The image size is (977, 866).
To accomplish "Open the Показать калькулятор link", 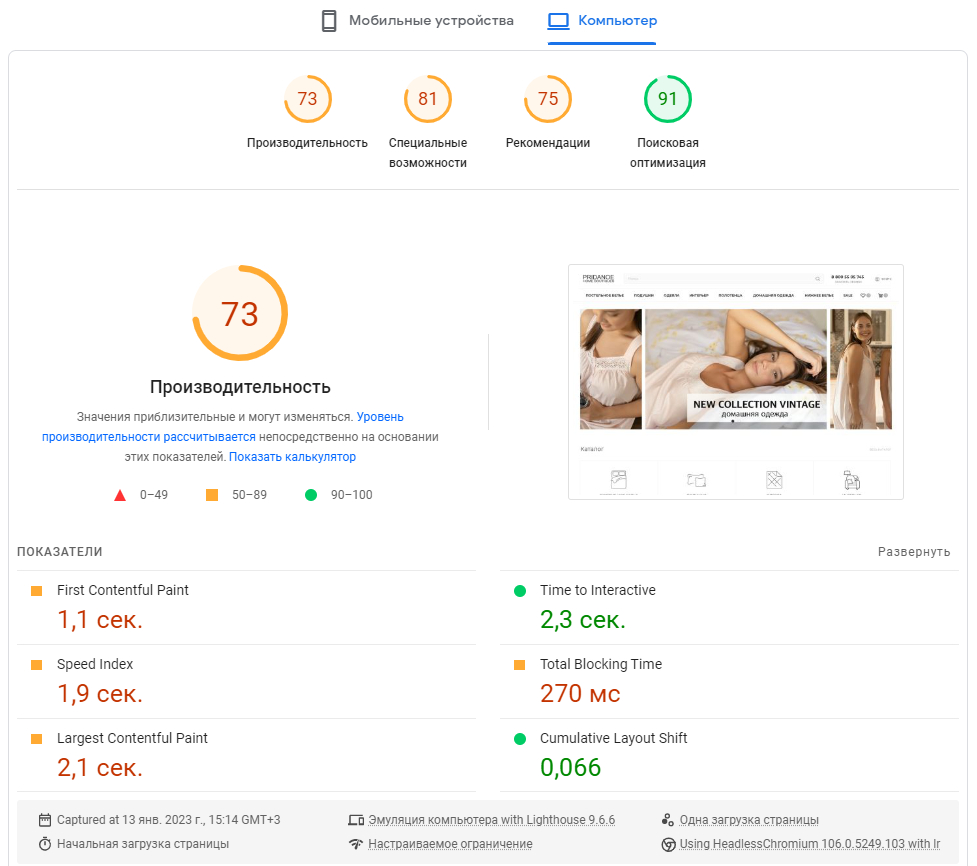I will tap(292, 457).
